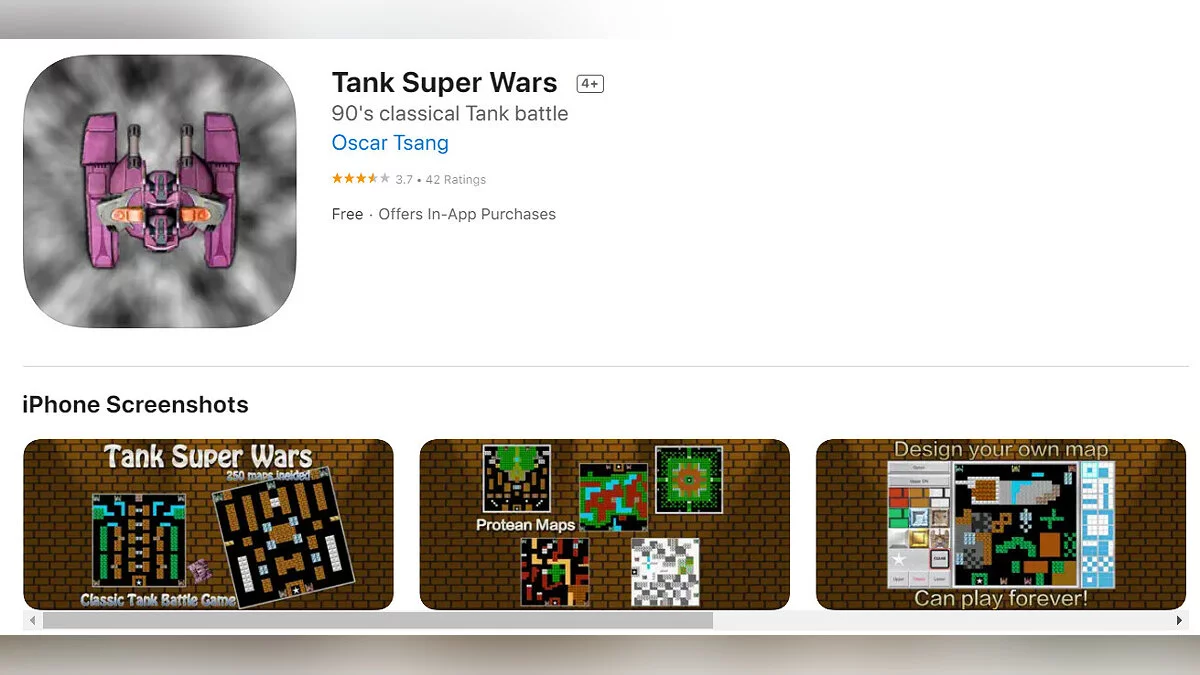Viewport: 1200px width, 675px height.
Task: Click the horizontal scrollbar thumb
Action: click(378, 621)
